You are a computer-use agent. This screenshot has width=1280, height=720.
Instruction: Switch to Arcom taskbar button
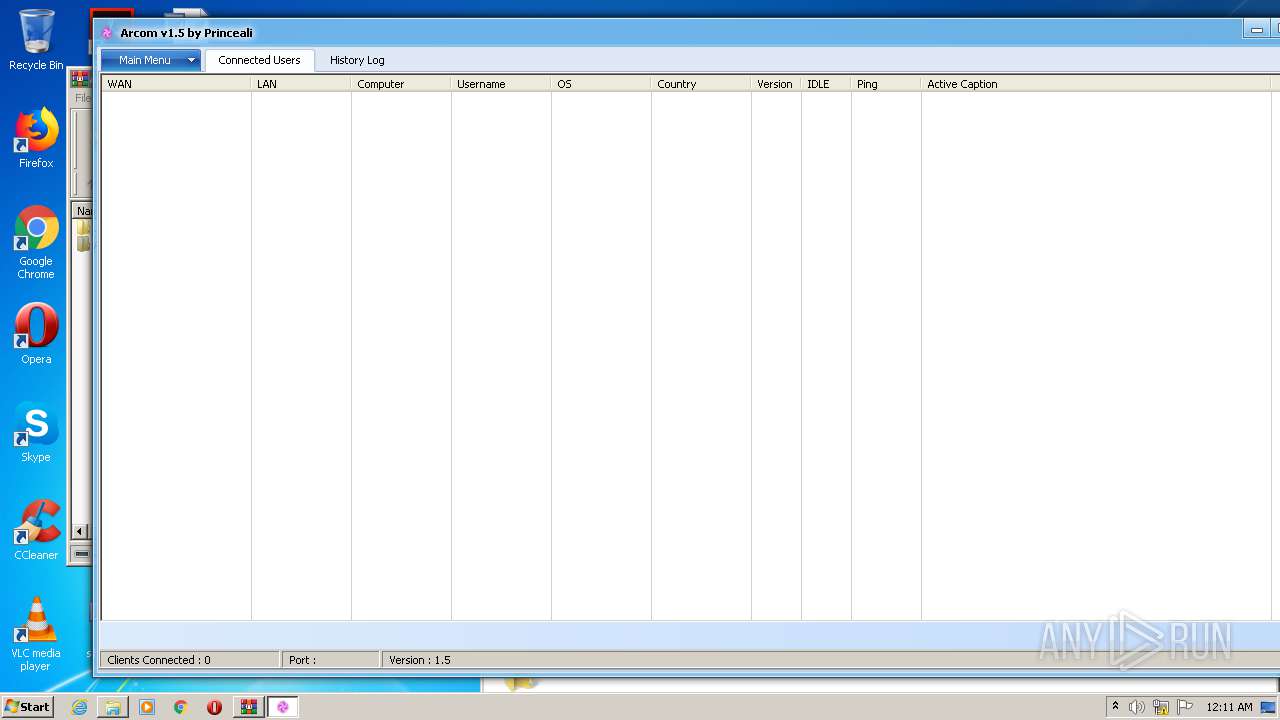click(x=282, y=707)
